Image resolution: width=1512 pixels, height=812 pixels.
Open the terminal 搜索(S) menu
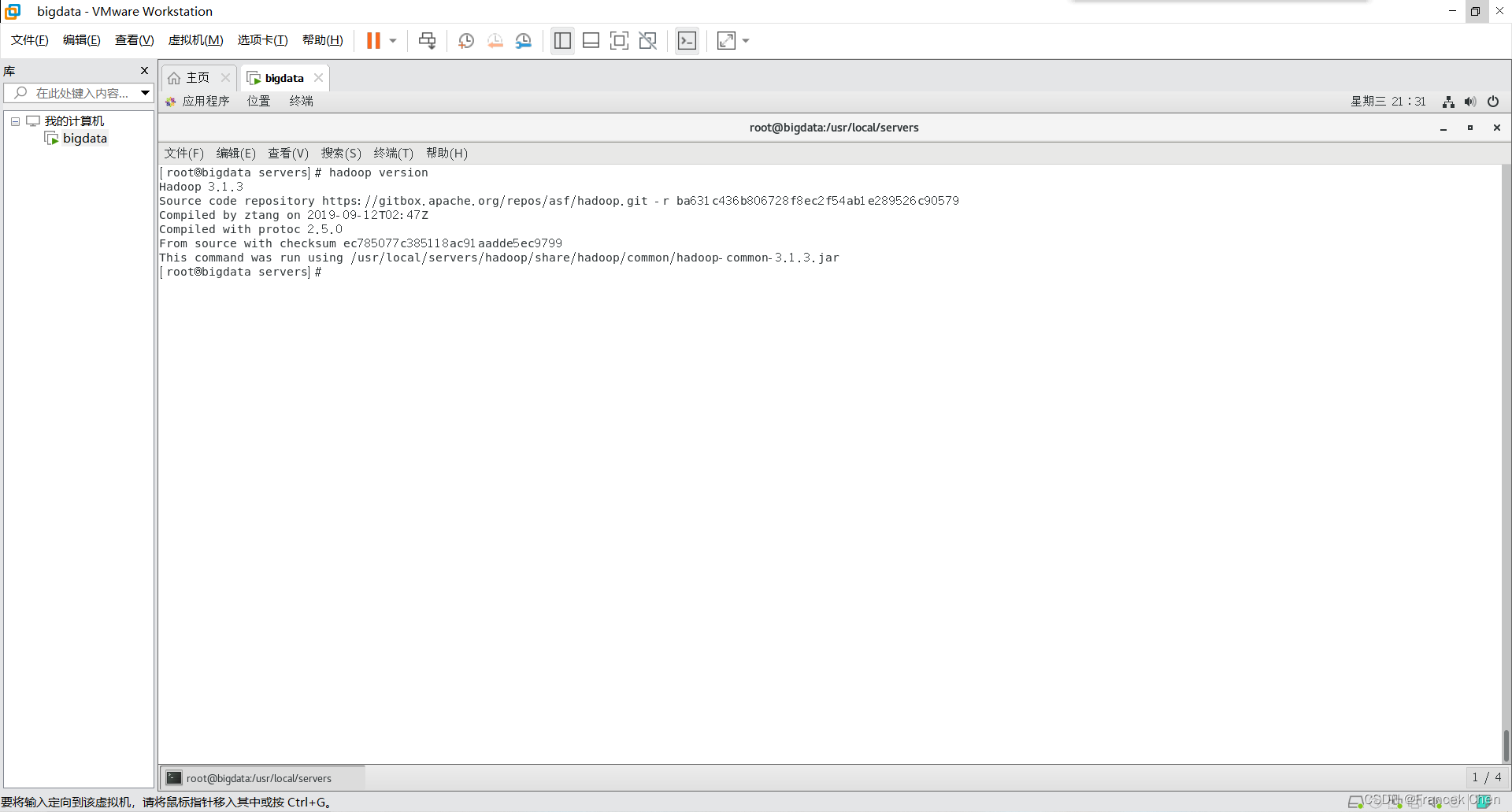pos(341,153)
